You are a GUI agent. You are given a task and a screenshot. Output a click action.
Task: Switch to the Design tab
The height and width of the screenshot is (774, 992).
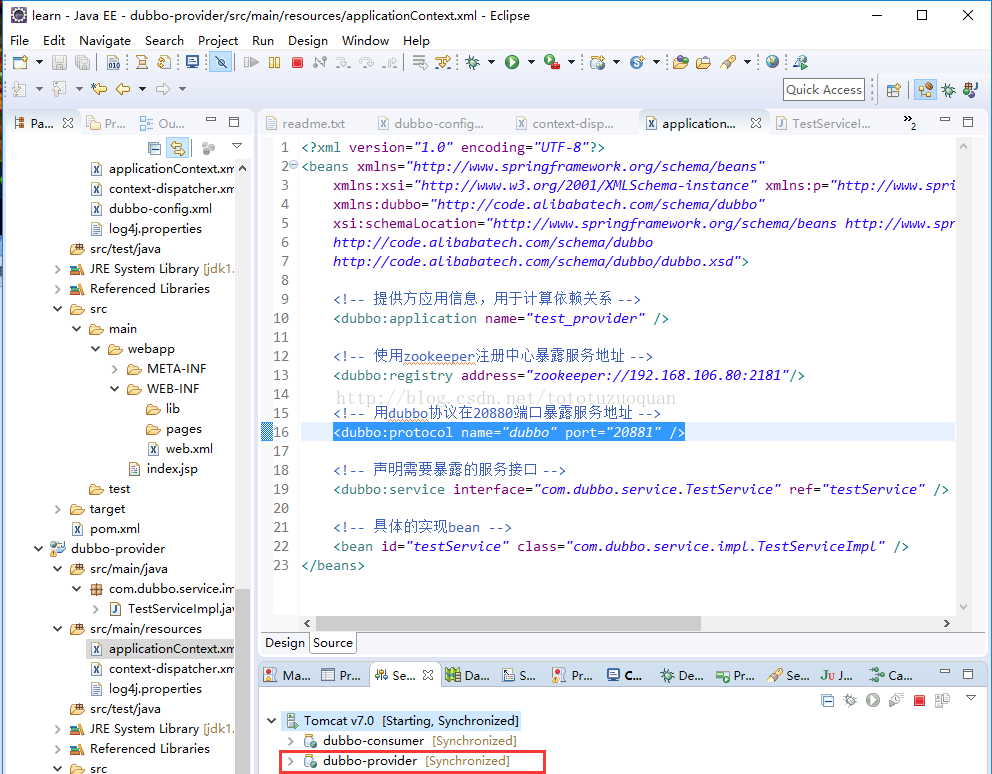click(285, 642)
